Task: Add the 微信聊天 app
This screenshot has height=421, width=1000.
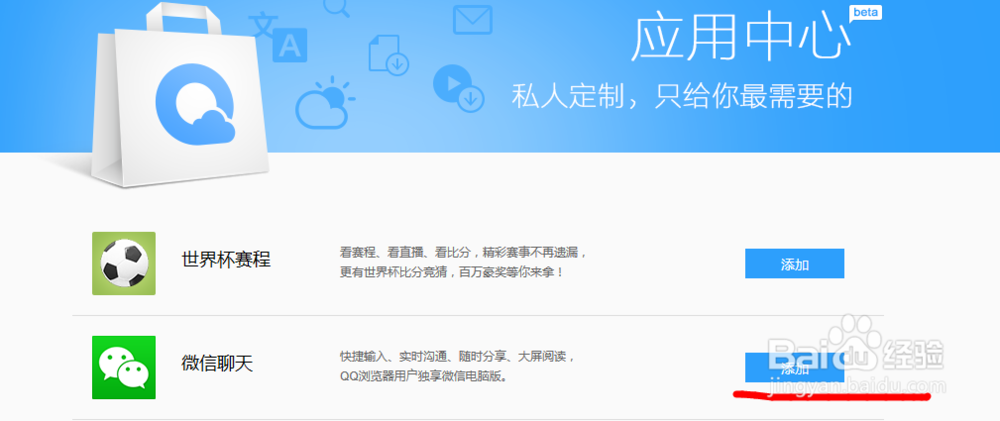Action: click(795, 368)
